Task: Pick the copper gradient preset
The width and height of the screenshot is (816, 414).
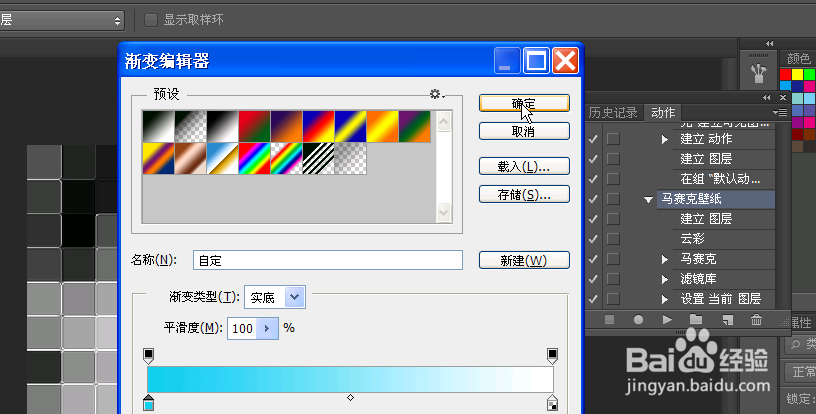Action: [190, 159]
